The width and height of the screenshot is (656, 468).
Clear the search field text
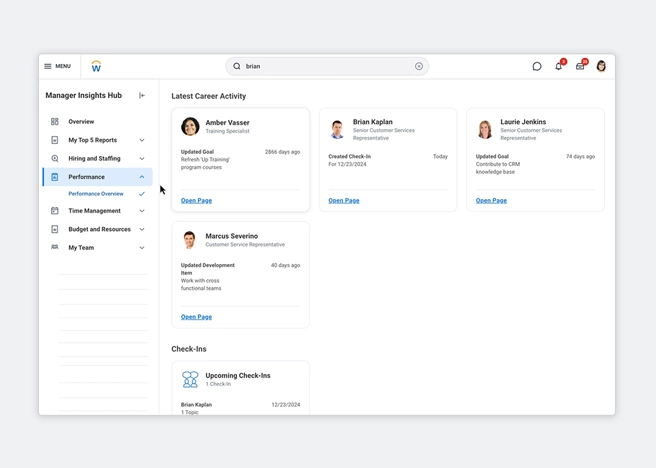click(419, 66)
